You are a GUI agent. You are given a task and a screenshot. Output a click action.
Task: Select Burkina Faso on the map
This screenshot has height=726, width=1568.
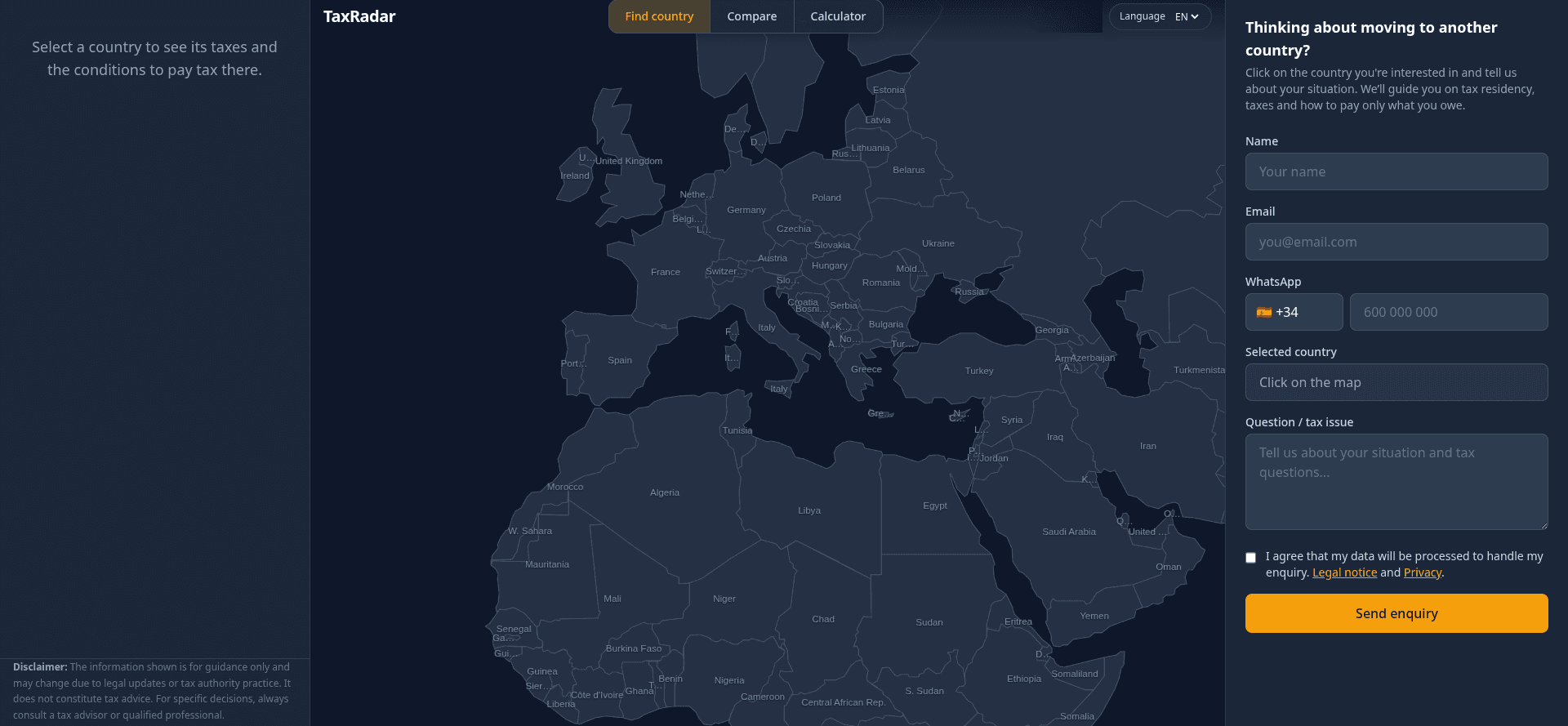coord(634,648)
